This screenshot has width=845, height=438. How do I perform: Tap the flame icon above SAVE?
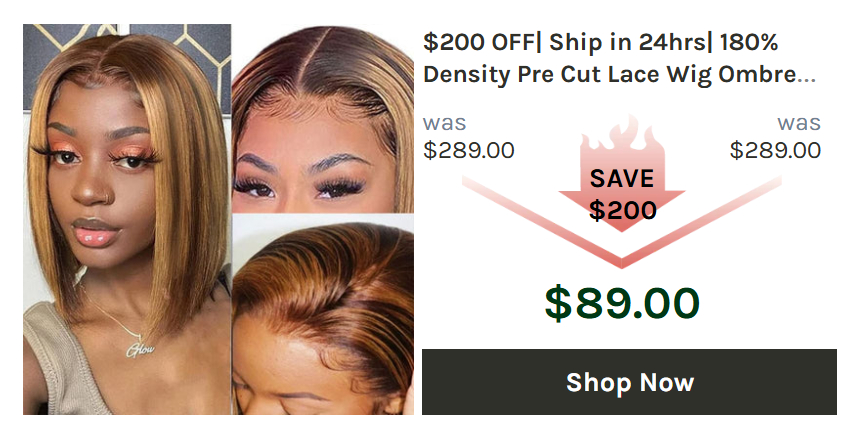pyautogui.click(x=622, y=137)
